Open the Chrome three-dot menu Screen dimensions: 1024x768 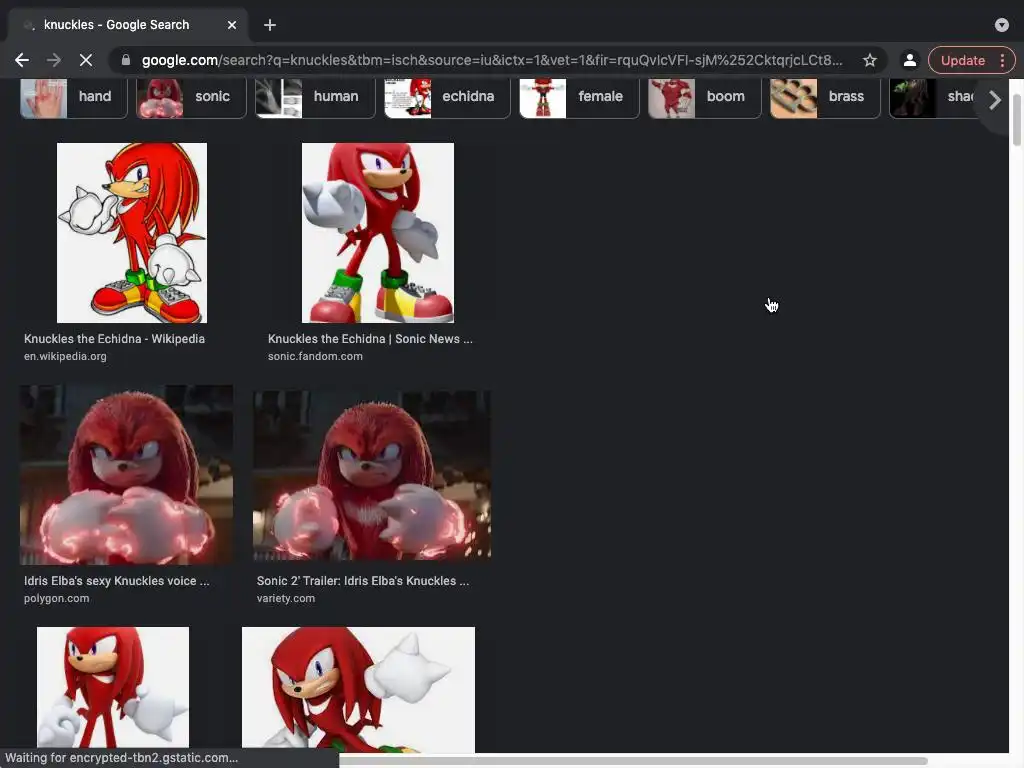coord(1002,60)
